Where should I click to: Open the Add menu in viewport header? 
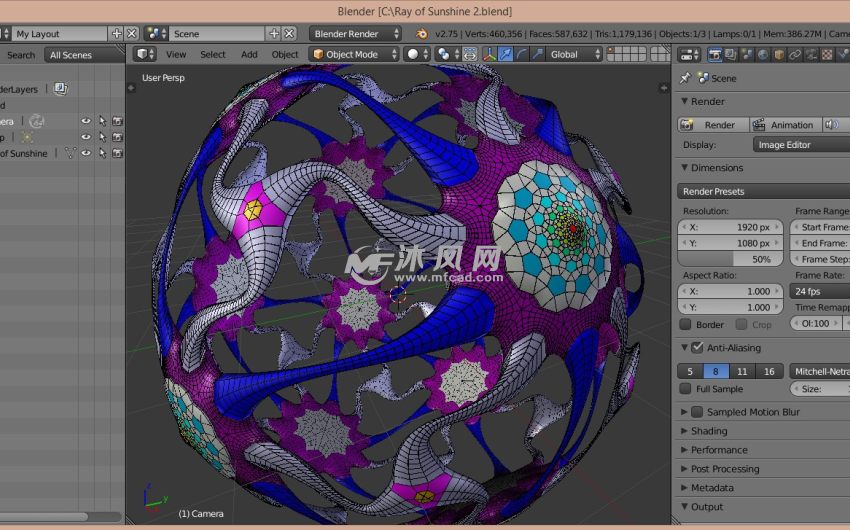point(249,54)
